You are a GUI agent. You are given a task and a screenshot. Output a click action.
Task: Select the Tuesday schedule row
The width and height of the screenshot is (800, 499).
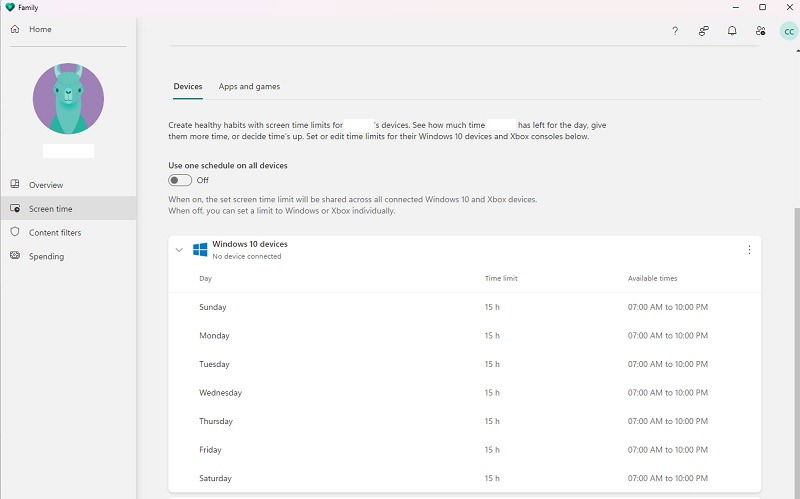point(464,364)
